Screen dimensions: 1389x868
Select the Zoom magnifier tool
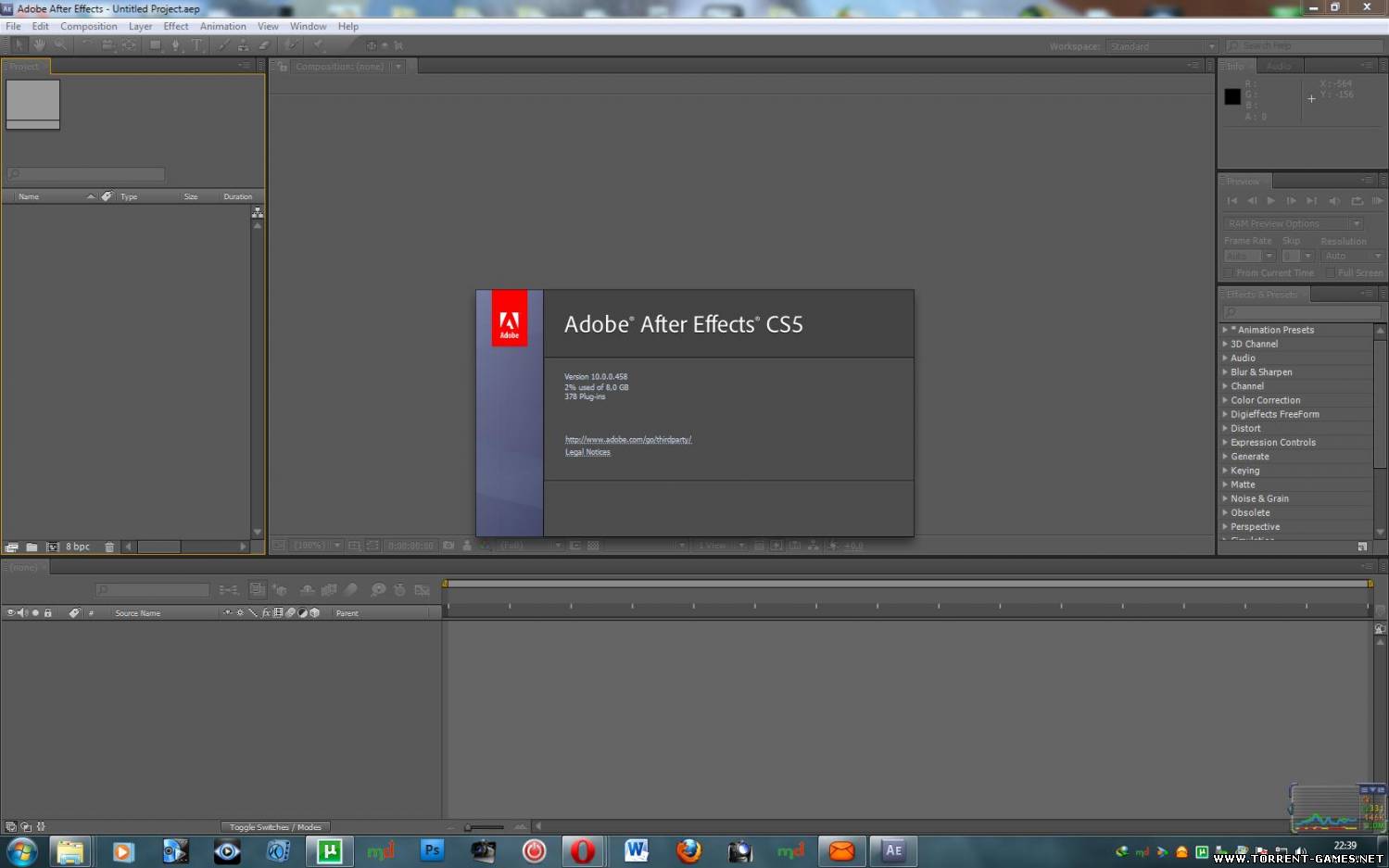60,44
